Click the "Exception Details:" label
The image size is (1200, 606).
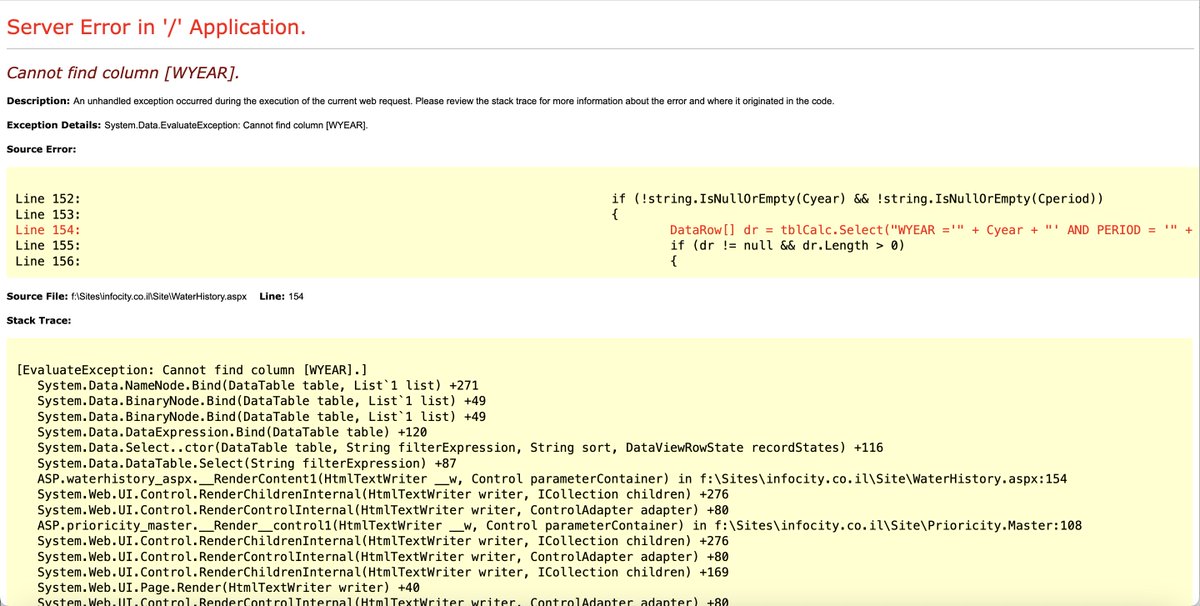click(x=54, y=125)
